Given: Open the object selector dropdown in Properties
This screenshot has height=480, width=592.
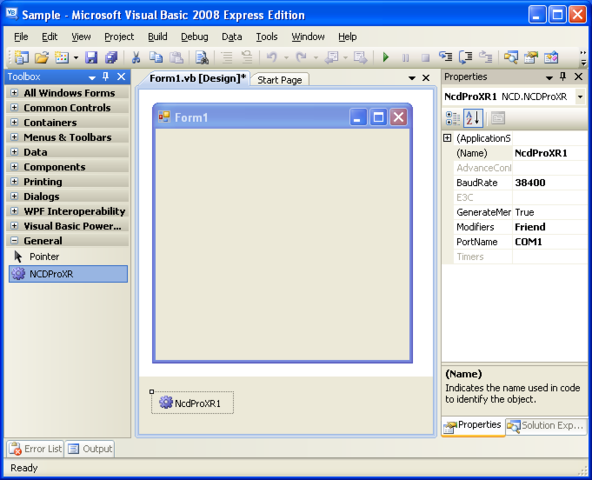Looking at the screenshot, I should tap(580, 97).
